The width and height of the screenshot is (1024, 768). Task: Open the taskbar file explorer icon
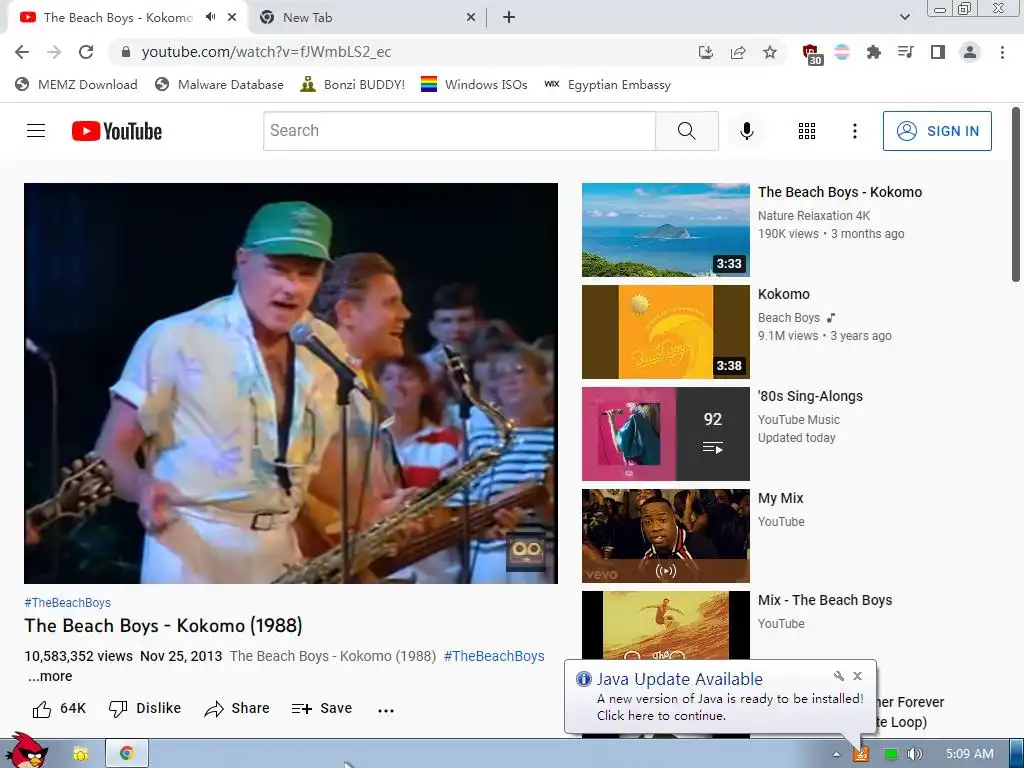80,754
